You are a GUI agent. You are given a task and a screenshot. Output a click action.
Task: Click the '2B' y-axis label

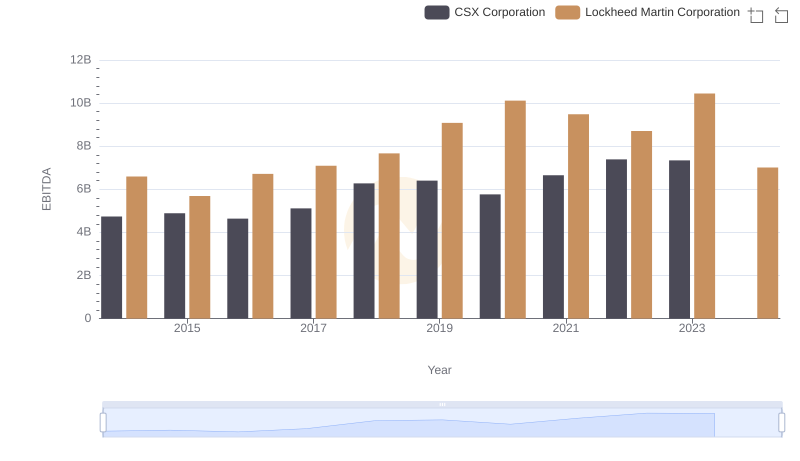84,275
